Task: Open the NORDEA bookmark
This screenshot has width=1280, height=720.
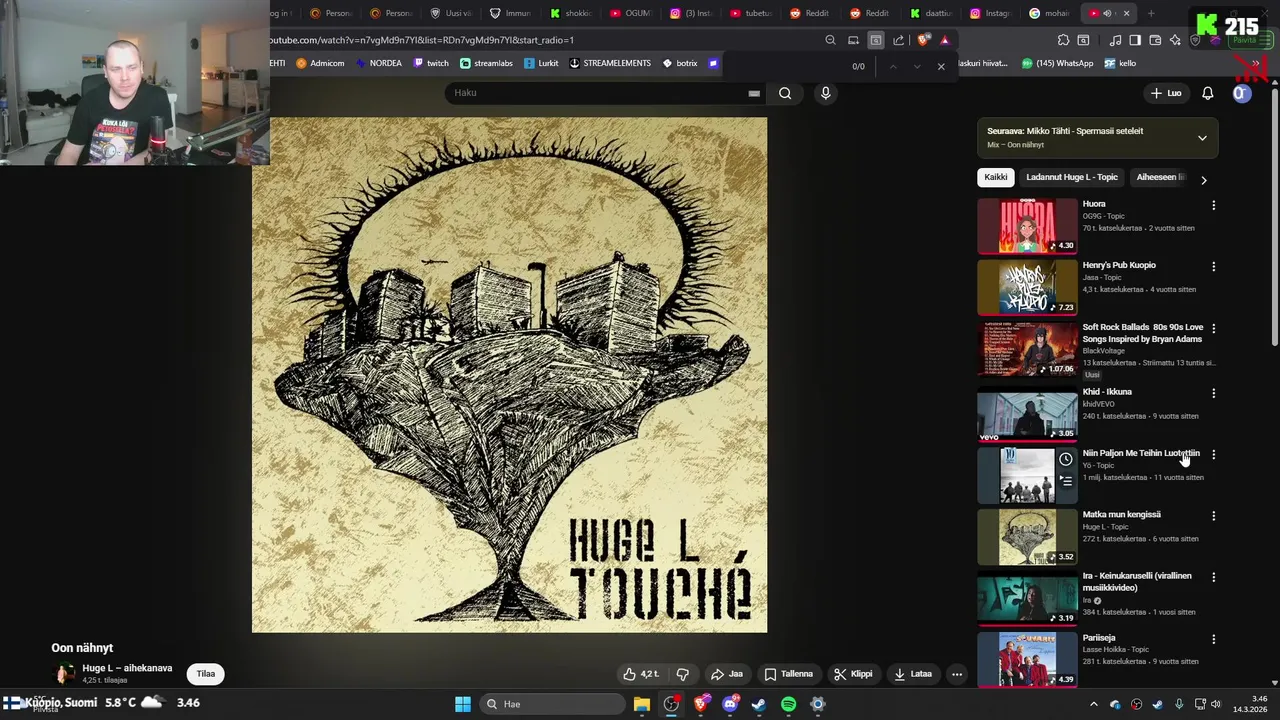Action: tap(378, 63)
